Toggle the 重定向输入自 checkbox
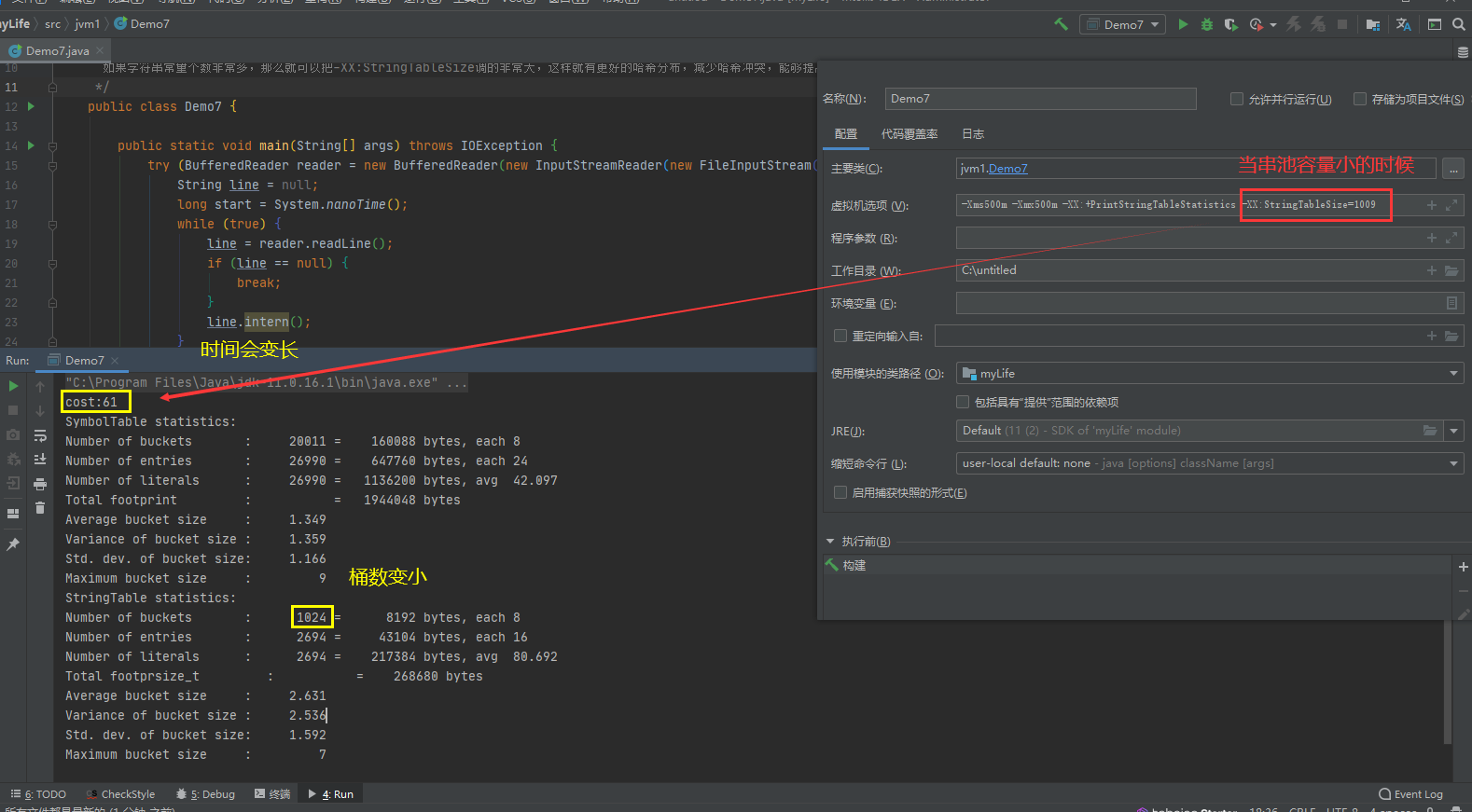 840,336
